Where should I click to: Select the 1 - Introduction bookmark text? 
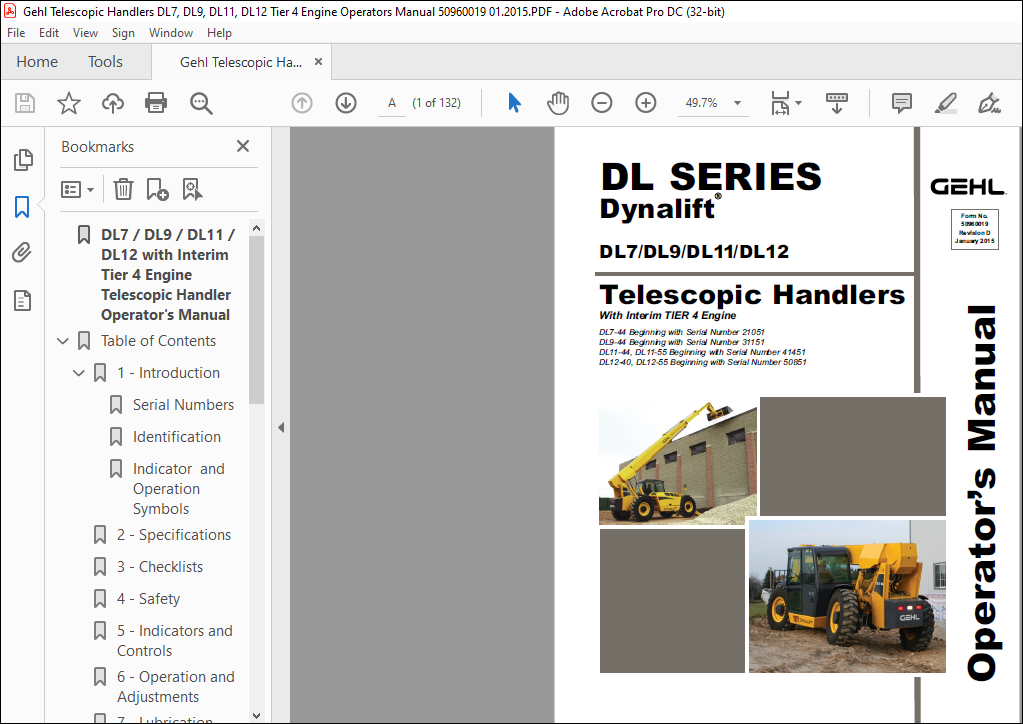[169, 373]
